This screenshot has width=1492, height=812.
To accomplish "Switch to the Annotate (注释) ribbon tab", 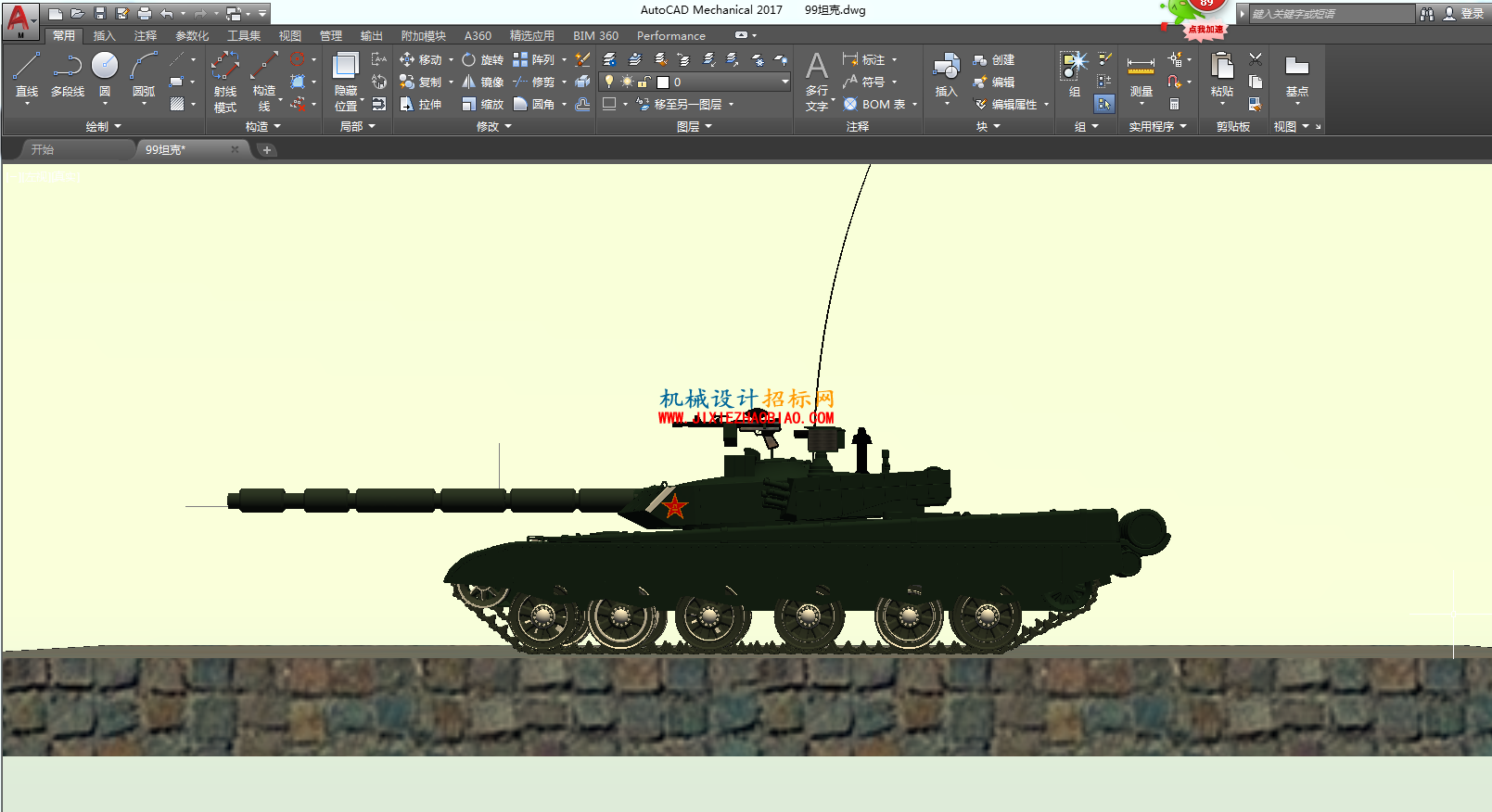I will click(x=145, y=35).
